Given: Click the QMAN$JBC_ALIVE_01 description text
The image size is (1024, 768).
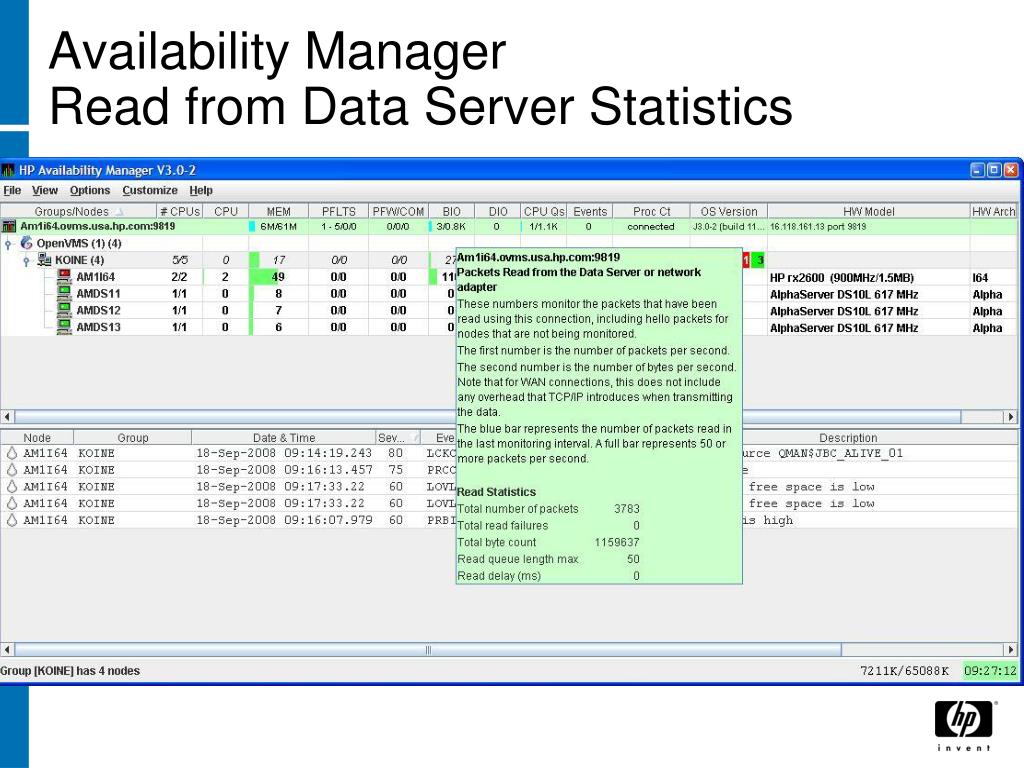Looking at the screenshot, I should point(840,453).
